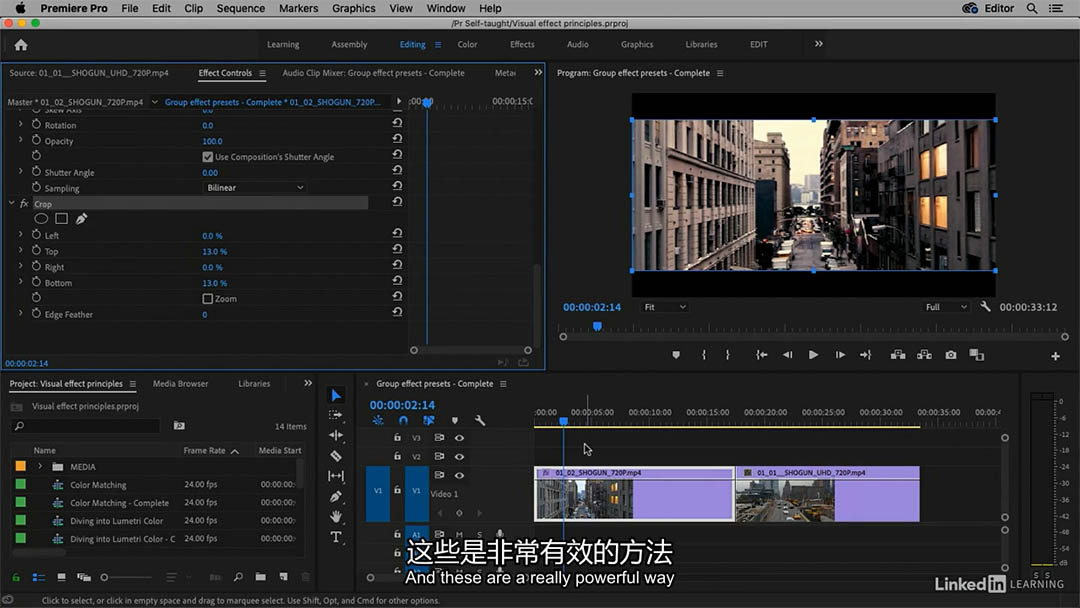Image resolution: width=1080 pixels, height=608 pixels.
Task: Click the Program monitor playhead marker
Action: (x=597, y=326)
